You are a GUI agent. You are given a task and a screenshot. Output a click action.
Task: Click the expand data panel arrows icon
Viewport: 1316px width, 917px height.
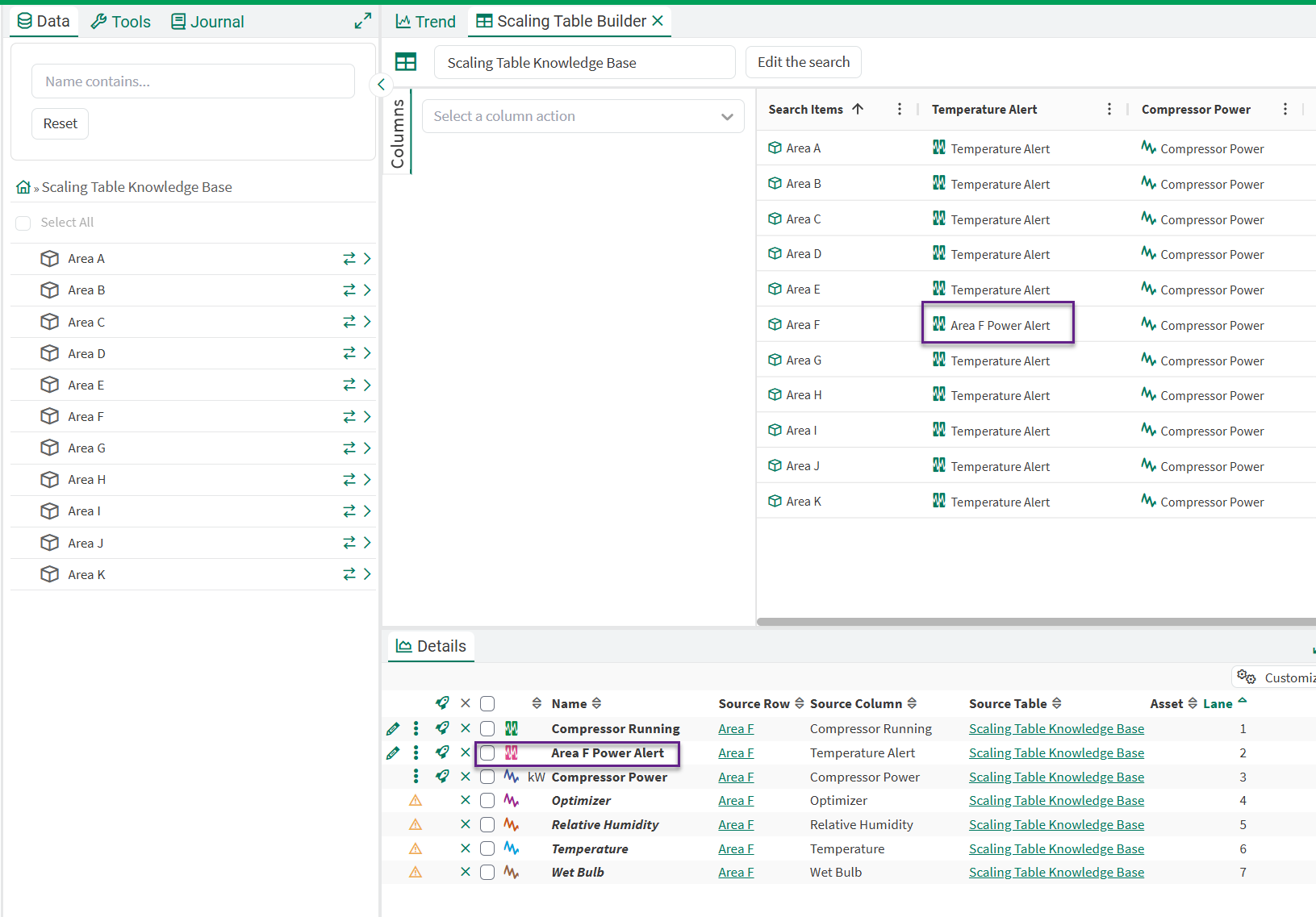pos(362,21)
